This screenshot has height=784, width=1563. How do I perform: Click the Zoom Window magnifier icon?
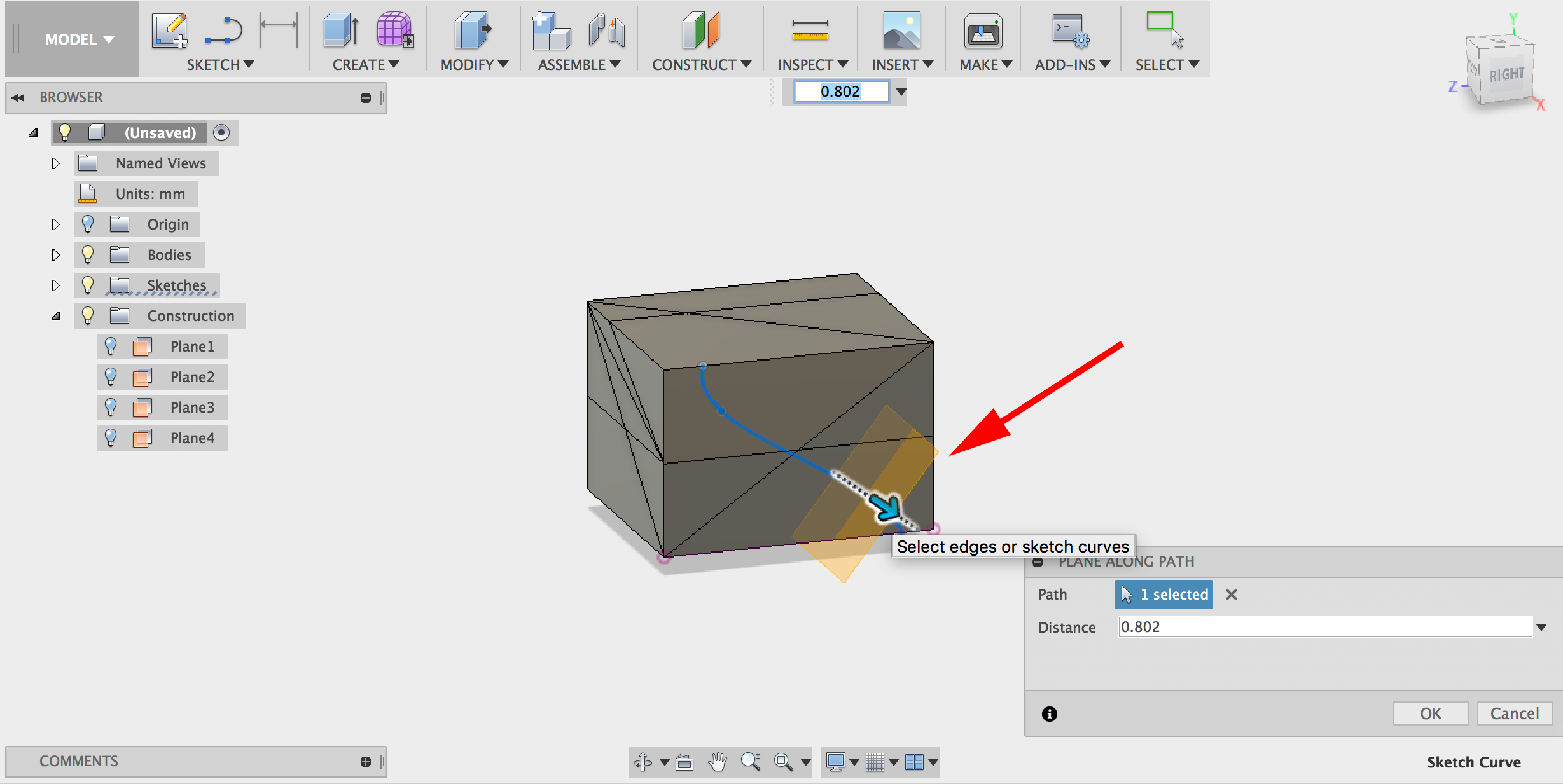[x=783, y=761]
